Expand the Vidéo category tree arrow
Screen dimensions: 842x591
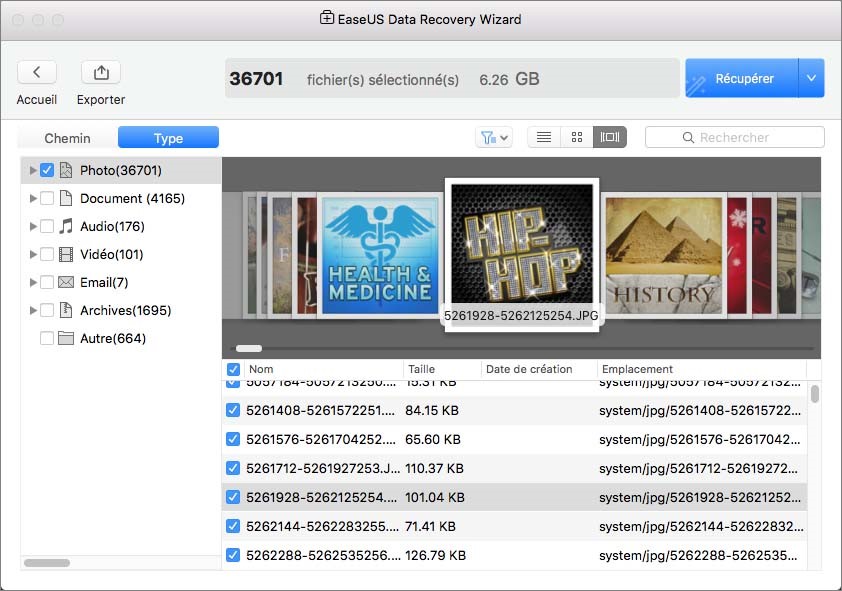[33, 254]
